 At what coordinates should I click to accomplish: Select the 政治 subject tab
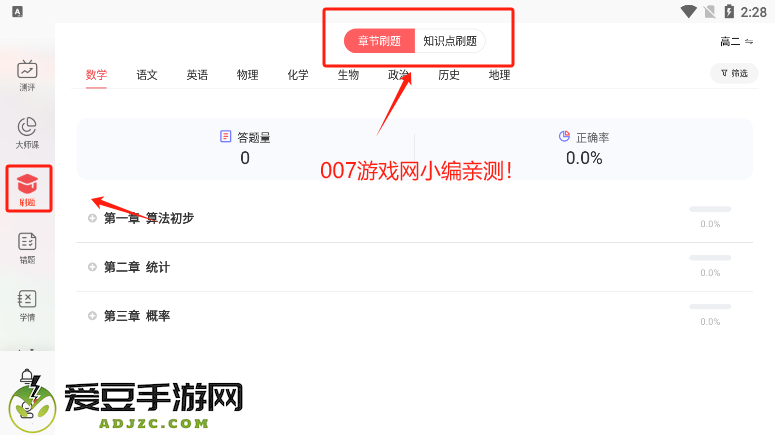(399, 75)
